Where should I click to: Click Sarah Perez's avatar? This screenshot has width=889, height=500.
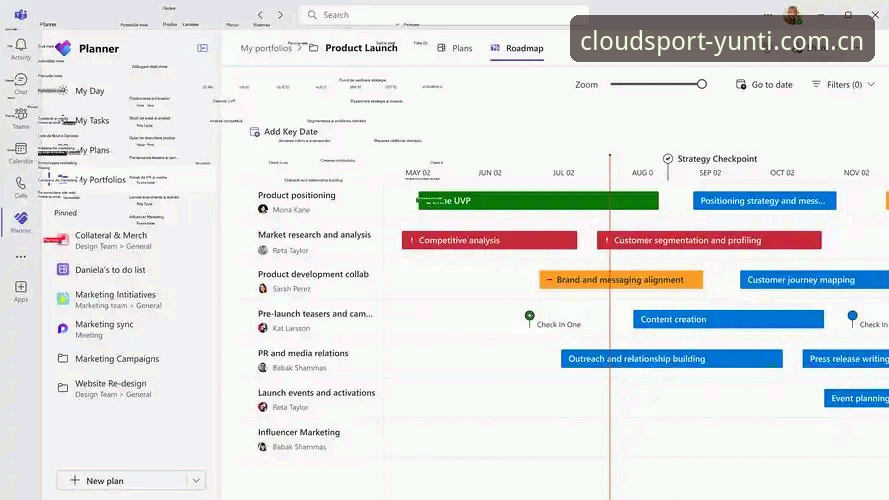click(263, 289)
